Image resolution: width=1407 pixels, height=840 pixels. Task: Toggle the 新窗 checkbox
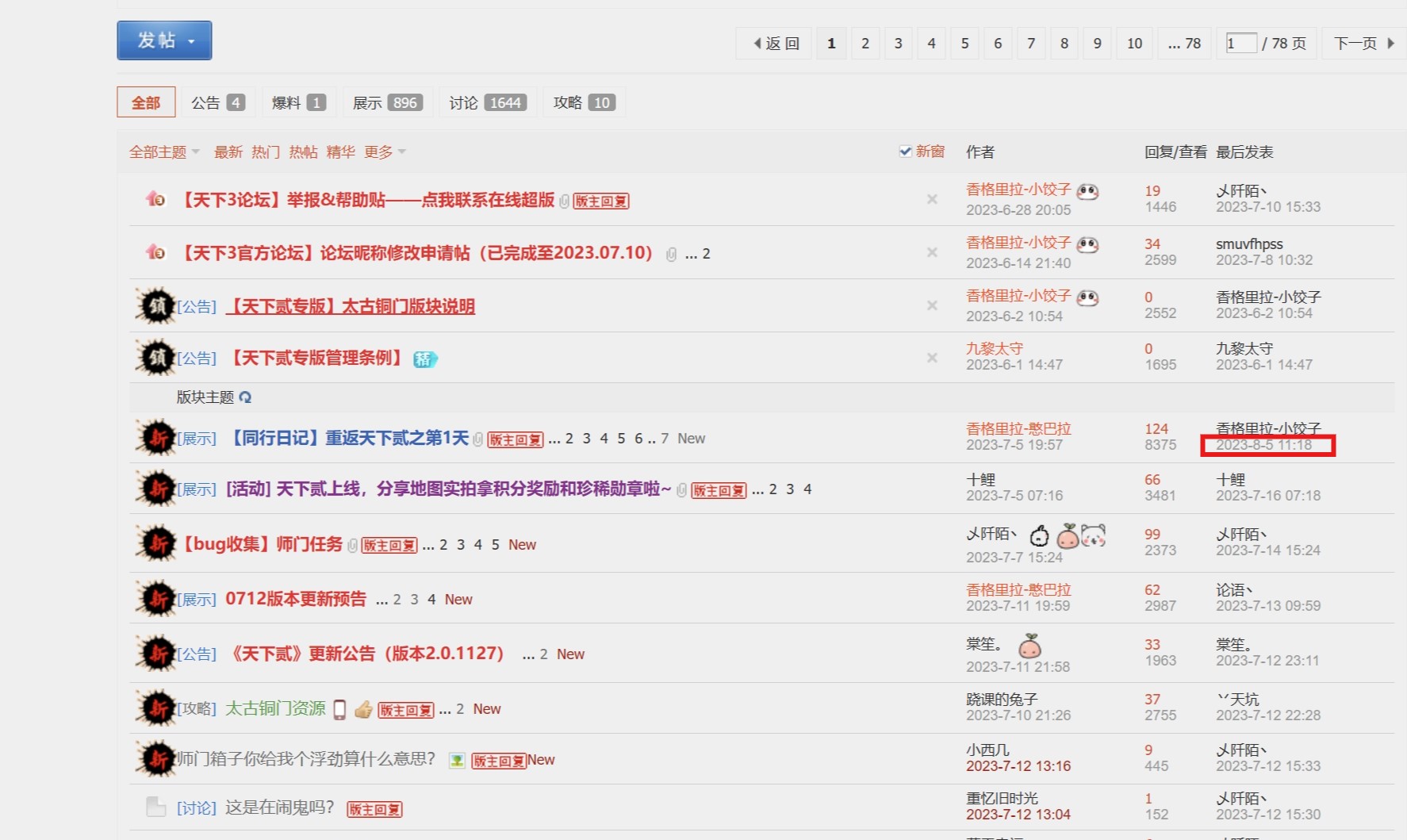point(905,152)
